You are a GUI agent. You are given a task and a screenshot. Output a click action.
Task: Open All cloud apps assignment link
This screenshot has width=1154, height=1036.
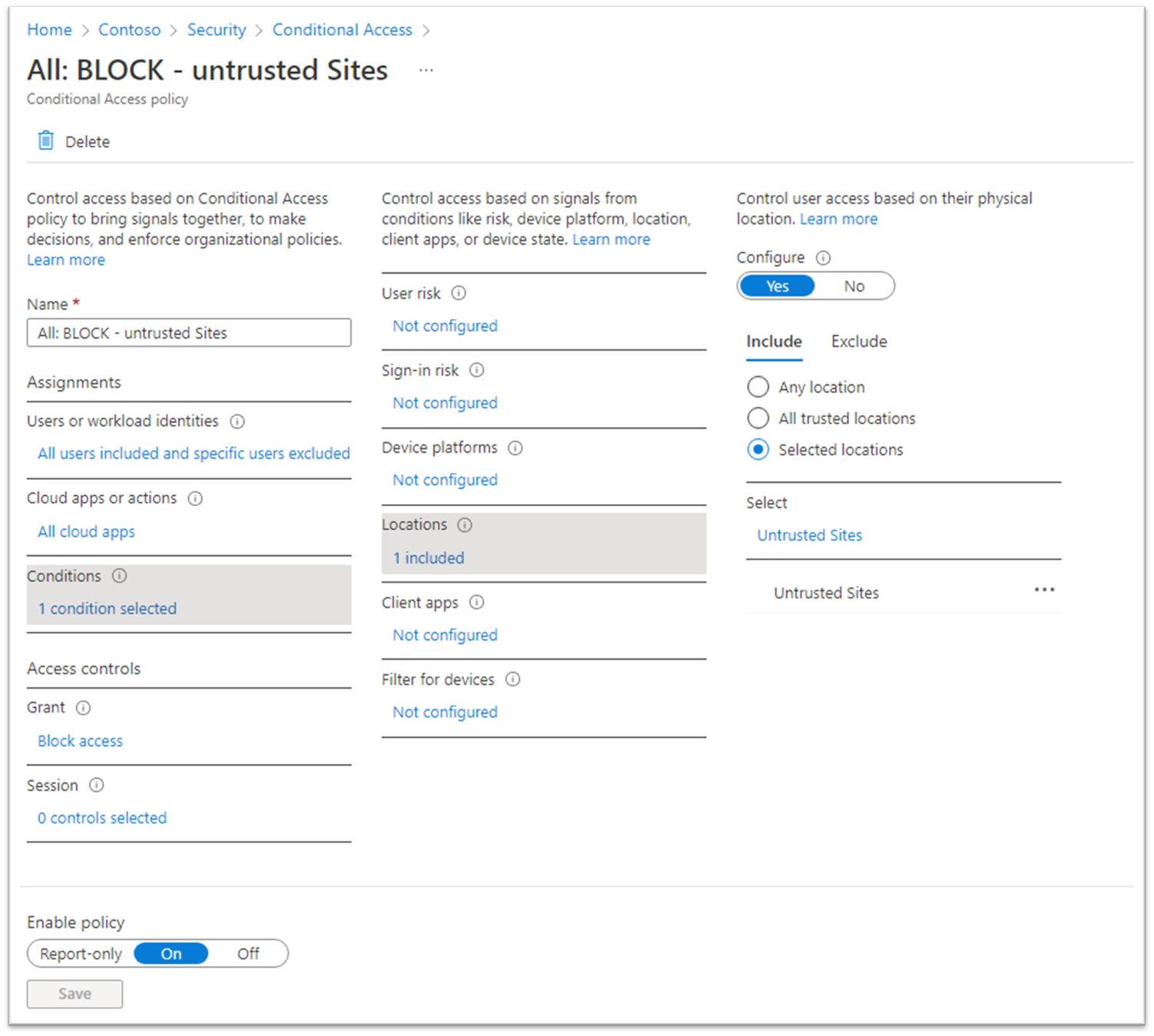[87, 531]
